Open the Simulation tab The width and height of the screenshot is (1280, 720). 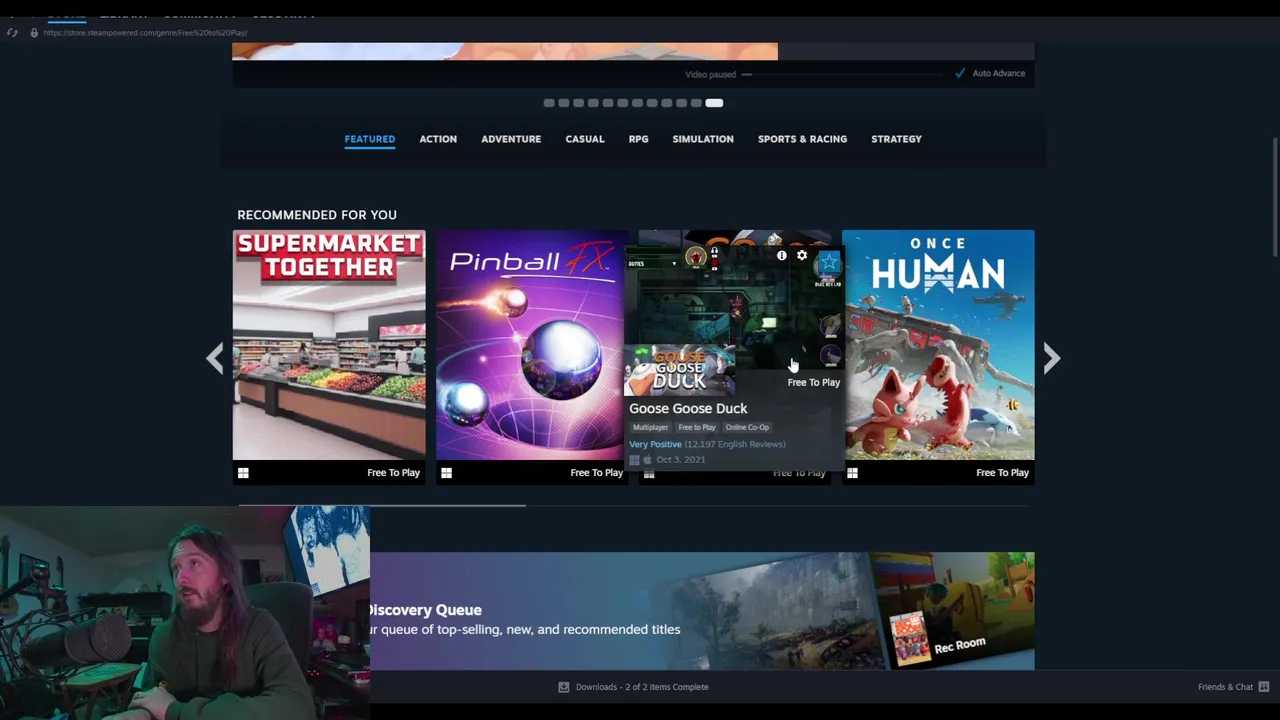click(x=703, y=139)
